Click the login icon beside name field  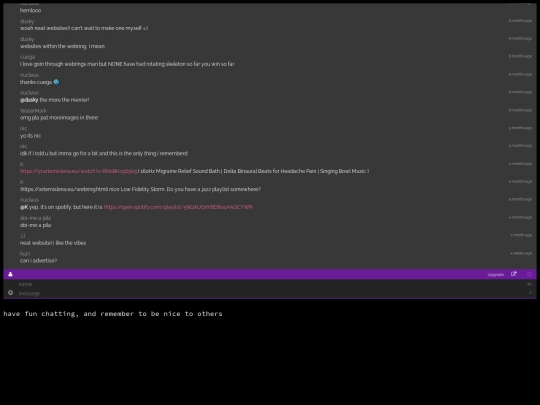(530, 284)
